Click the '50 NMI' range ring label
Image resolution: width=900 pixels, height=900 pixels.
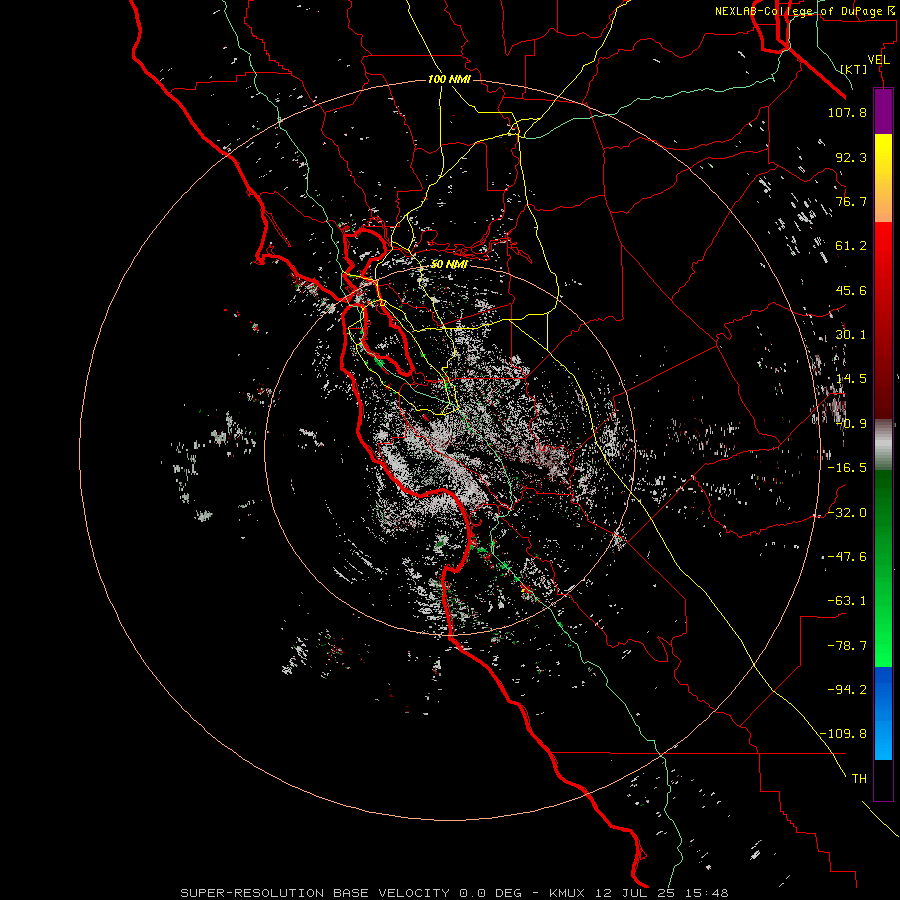click(x=449, y=264)
